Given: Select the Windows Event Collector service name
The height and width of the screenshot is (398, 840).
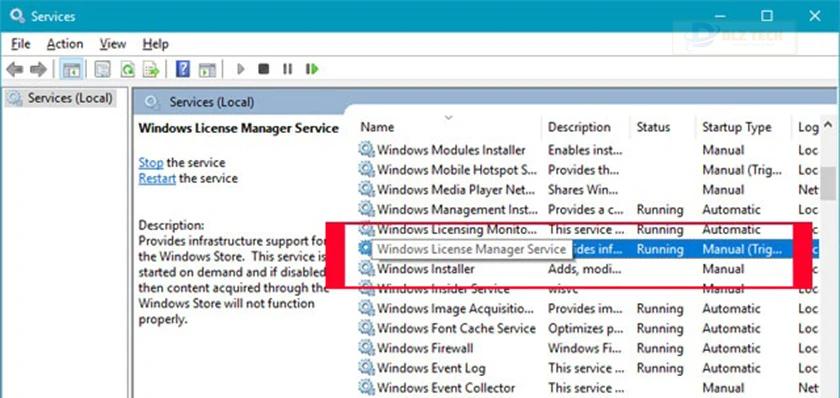Looking at the screenshot, I should (x=446, y=387).
